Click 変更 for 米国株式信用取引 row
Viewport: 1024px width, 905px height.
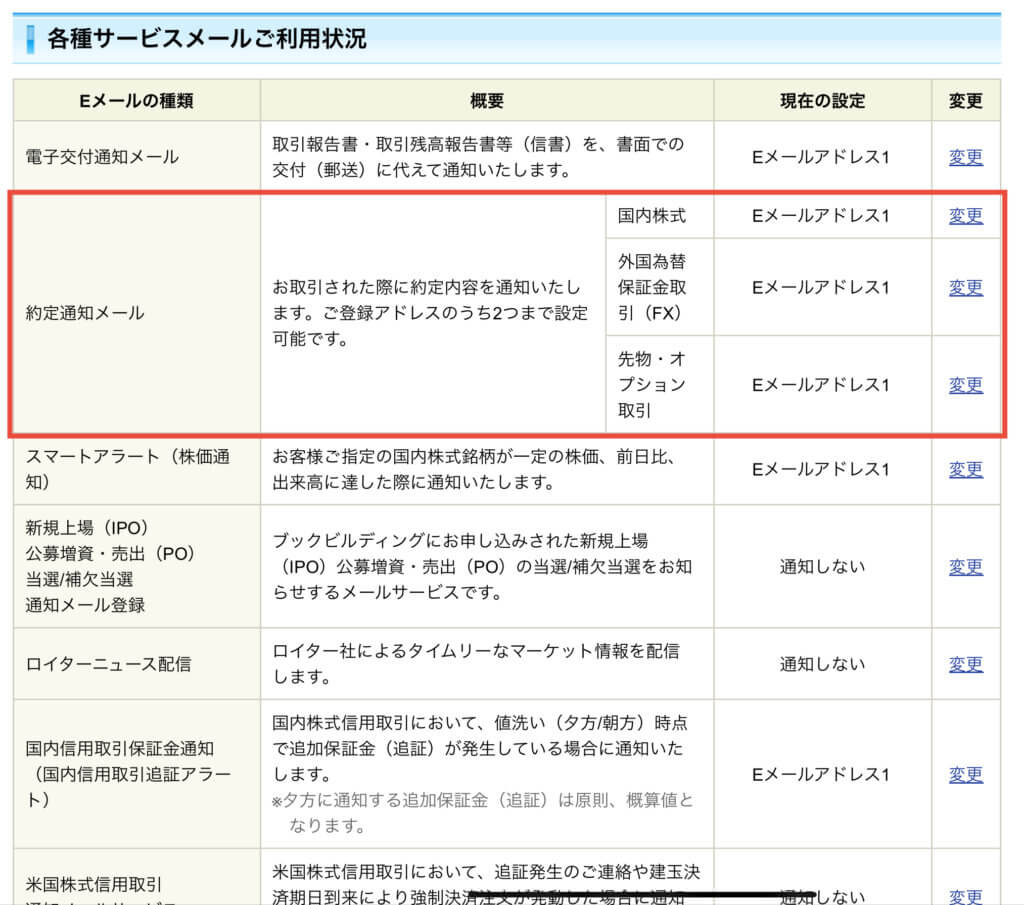click(x=965, y=896)
